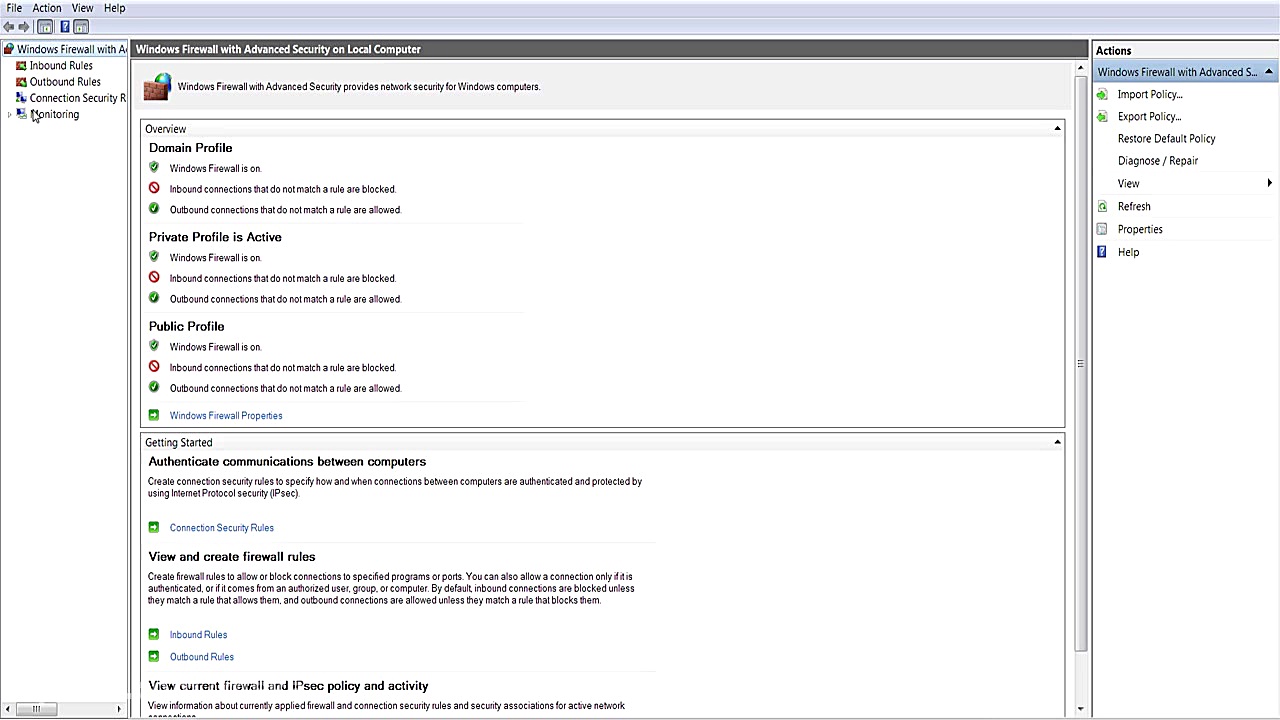Click green arrow beside Outbound Rules link
Screen dimensions: 1280x720
[153, 656]
